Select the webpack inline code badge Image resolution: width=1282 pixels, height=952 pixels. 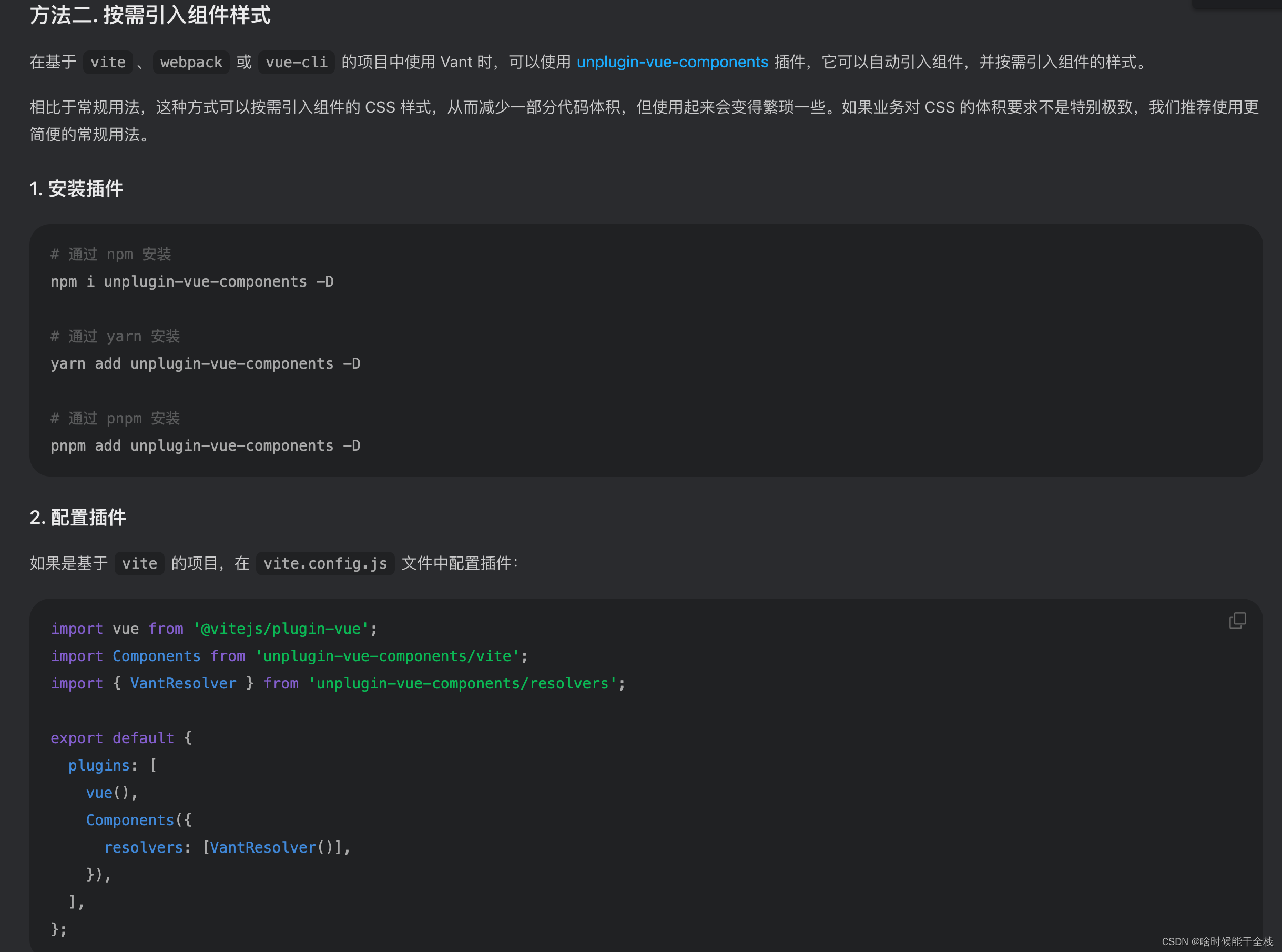point(191,62)
